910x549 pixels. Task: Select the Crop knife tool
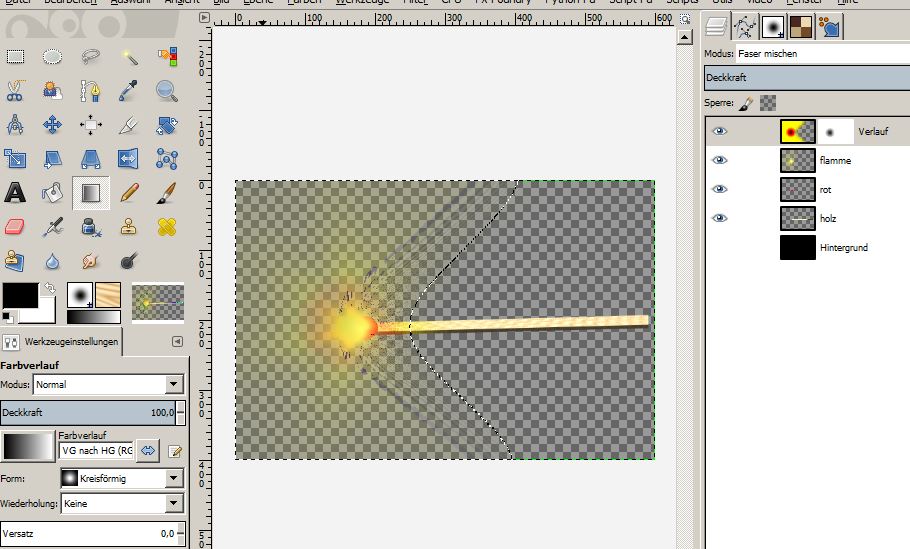tap(129, 125)
